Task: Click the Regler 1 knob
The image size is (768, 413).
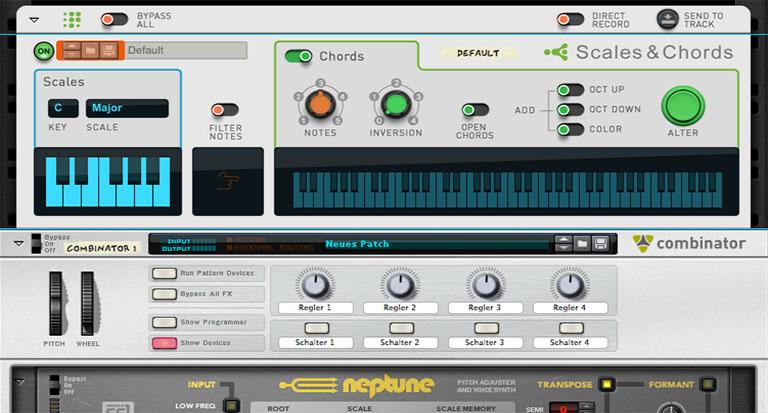Action: click(315, 284)
